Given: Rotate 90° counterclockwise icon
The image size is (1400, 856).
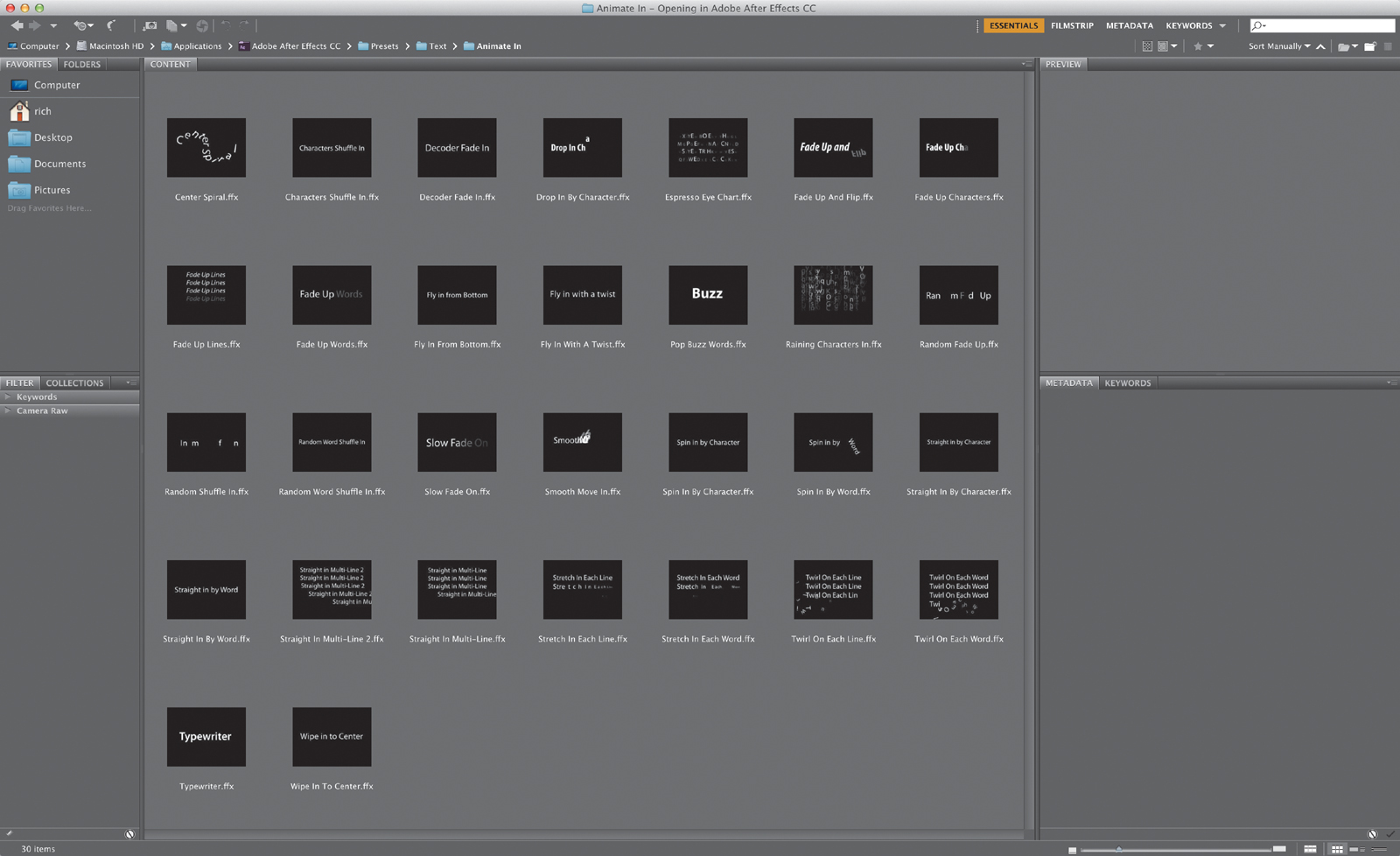Looking at the screenshot, I should coord(226,25).
